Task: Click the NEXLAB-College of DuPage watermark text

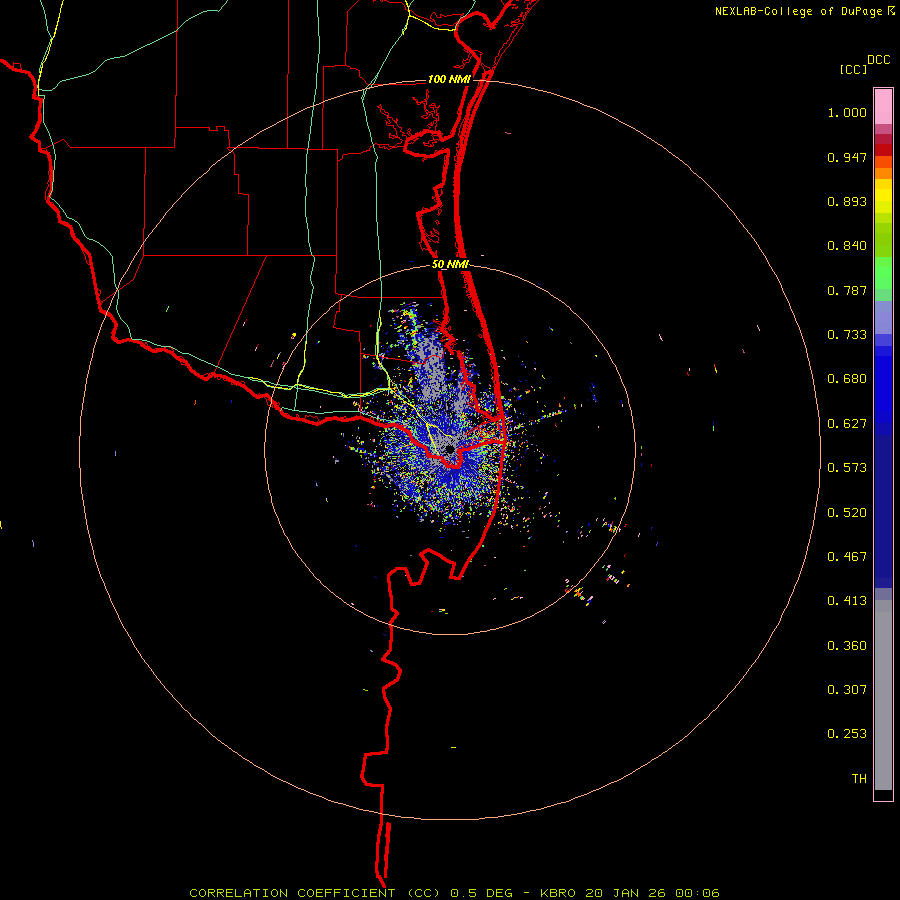Action: tap(798, 11)
